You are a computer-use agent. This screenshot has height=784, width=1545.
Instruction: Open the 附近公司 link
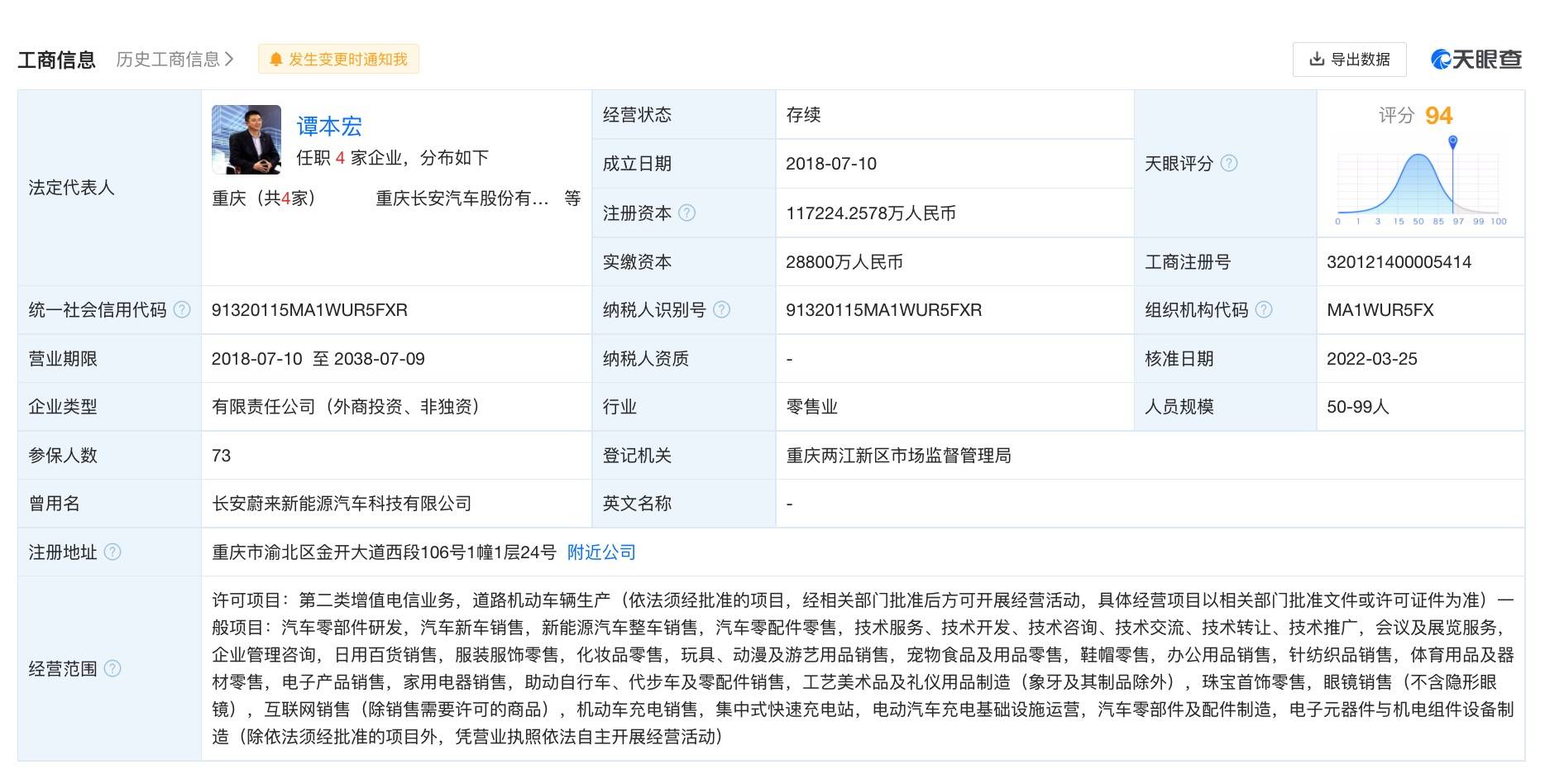(x=601, y=552)
